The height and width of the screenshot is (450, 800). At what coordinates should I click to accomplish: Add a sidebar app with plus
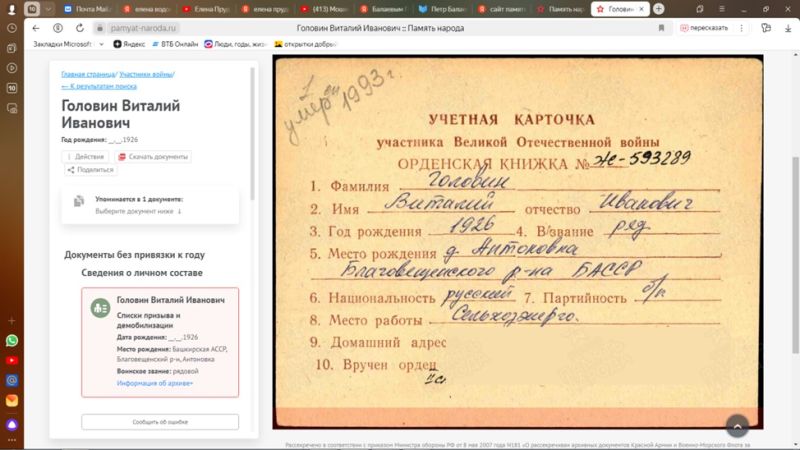tap(12, 321)
